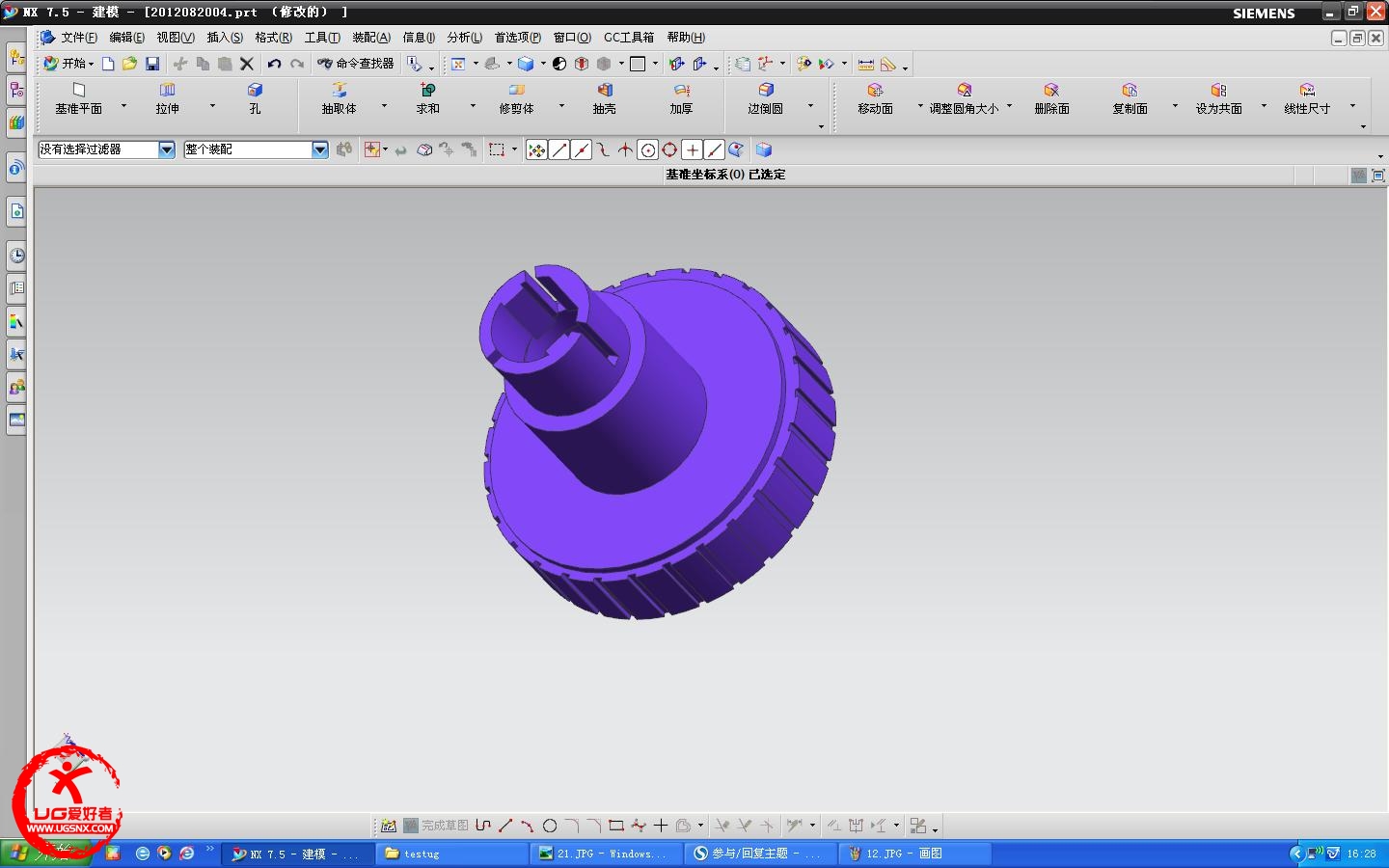Expand the 求和 dropdown arrow
This screenshot has height=868, width=1389.
(473, 105)
